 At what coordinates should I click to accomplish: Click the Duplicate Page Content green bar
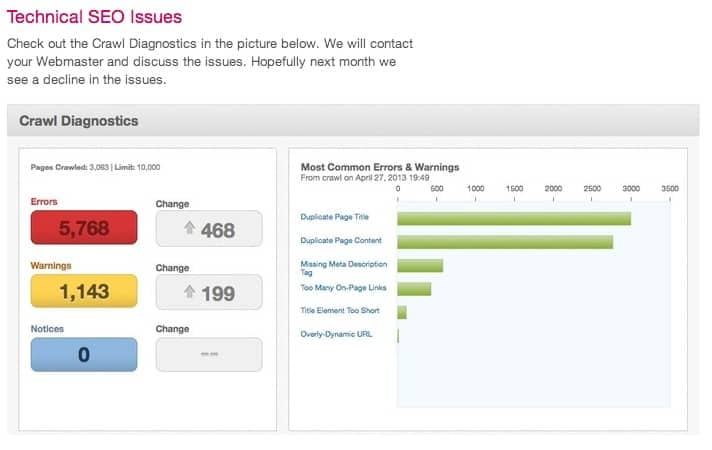pos(505,242)
